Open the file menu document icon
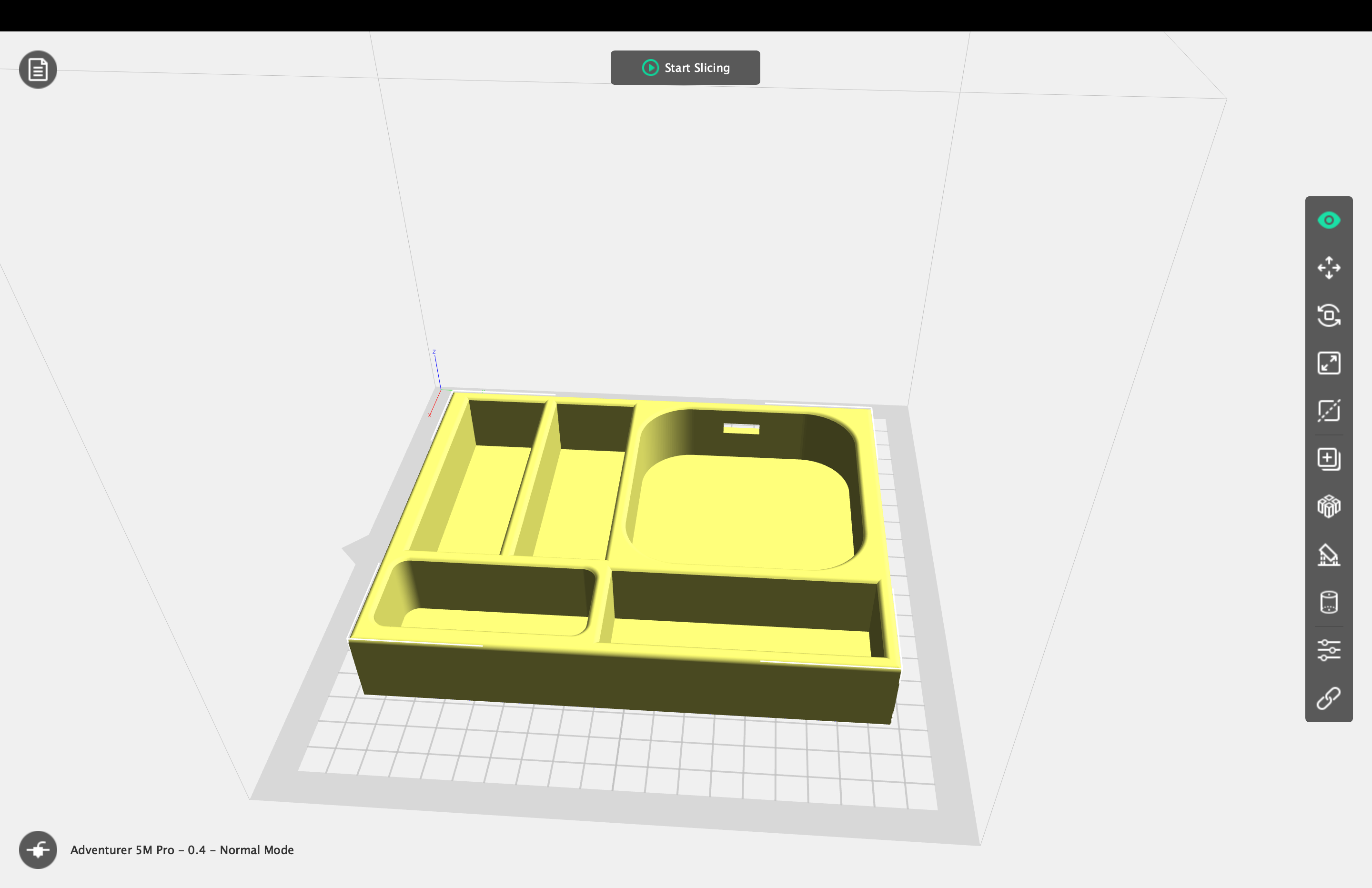The image size is (1372, 888). click(x=38, y=70)
